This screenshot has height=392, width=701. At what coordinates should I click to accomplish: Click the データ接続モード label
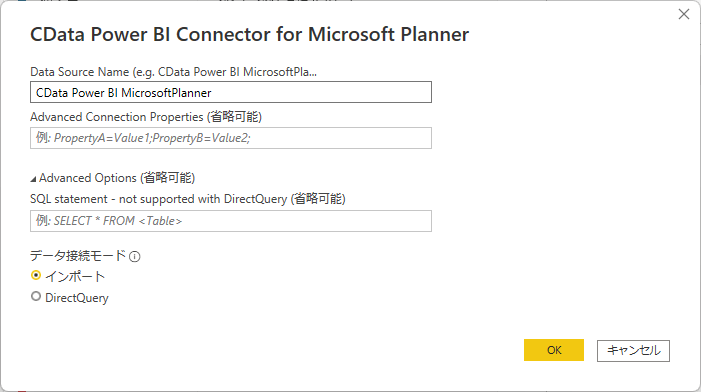coord(78,256)
